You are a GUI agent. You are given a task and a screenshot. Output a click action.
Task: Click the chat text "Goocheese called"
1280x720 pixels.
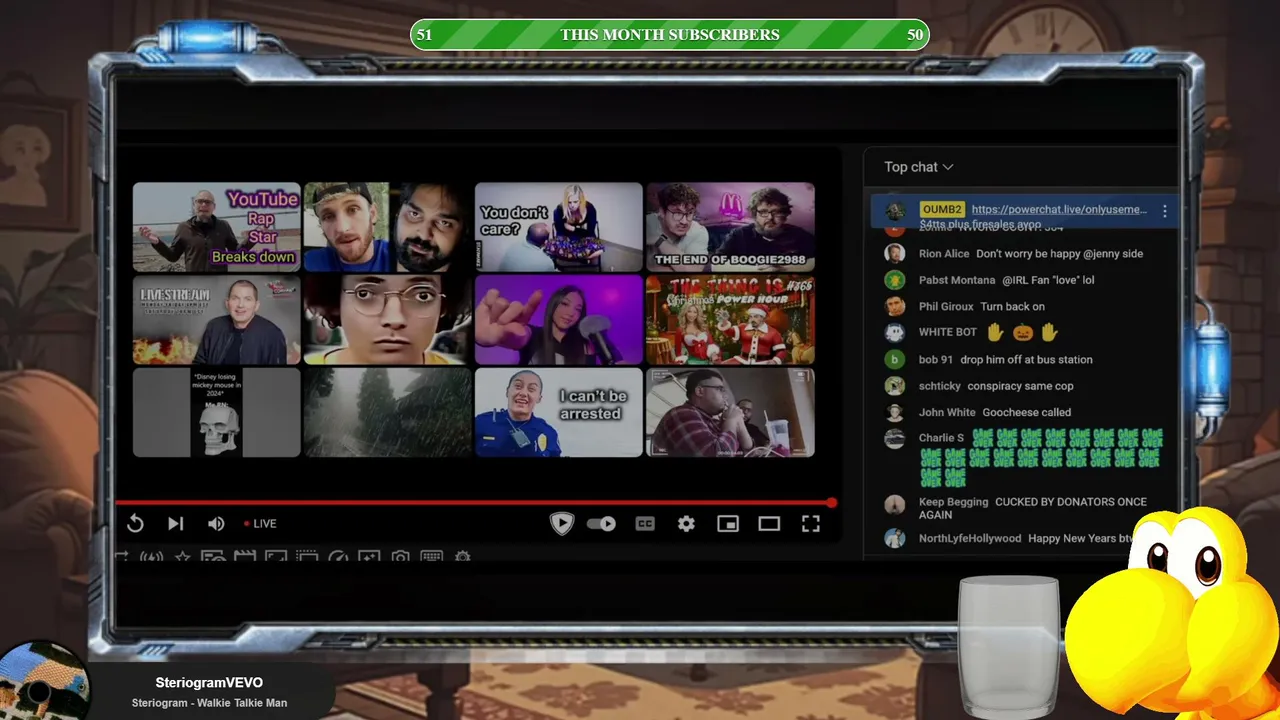pyautogui.click(x=1026, y=412)
